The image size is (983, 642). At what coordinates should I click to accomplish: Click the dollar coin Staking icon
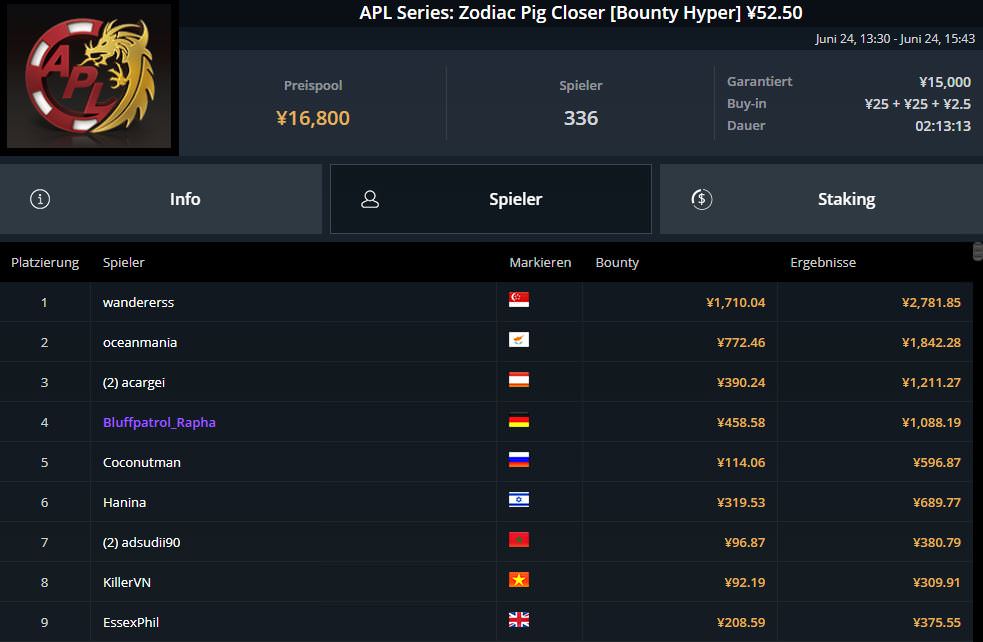(x=701, y=199)
